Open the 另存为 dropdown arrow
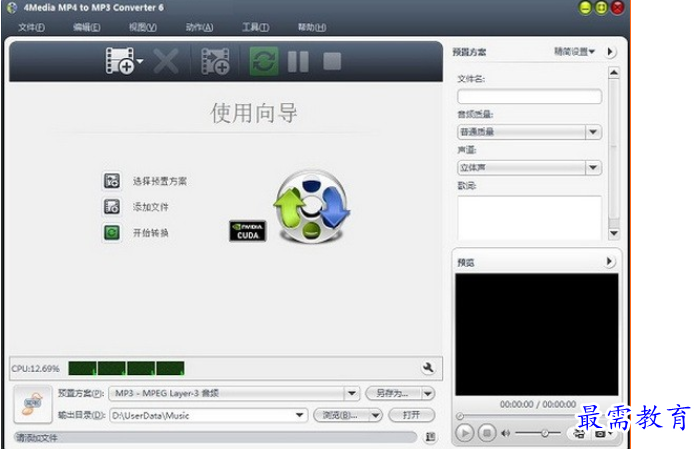699x449 pixels. (428, 393)
